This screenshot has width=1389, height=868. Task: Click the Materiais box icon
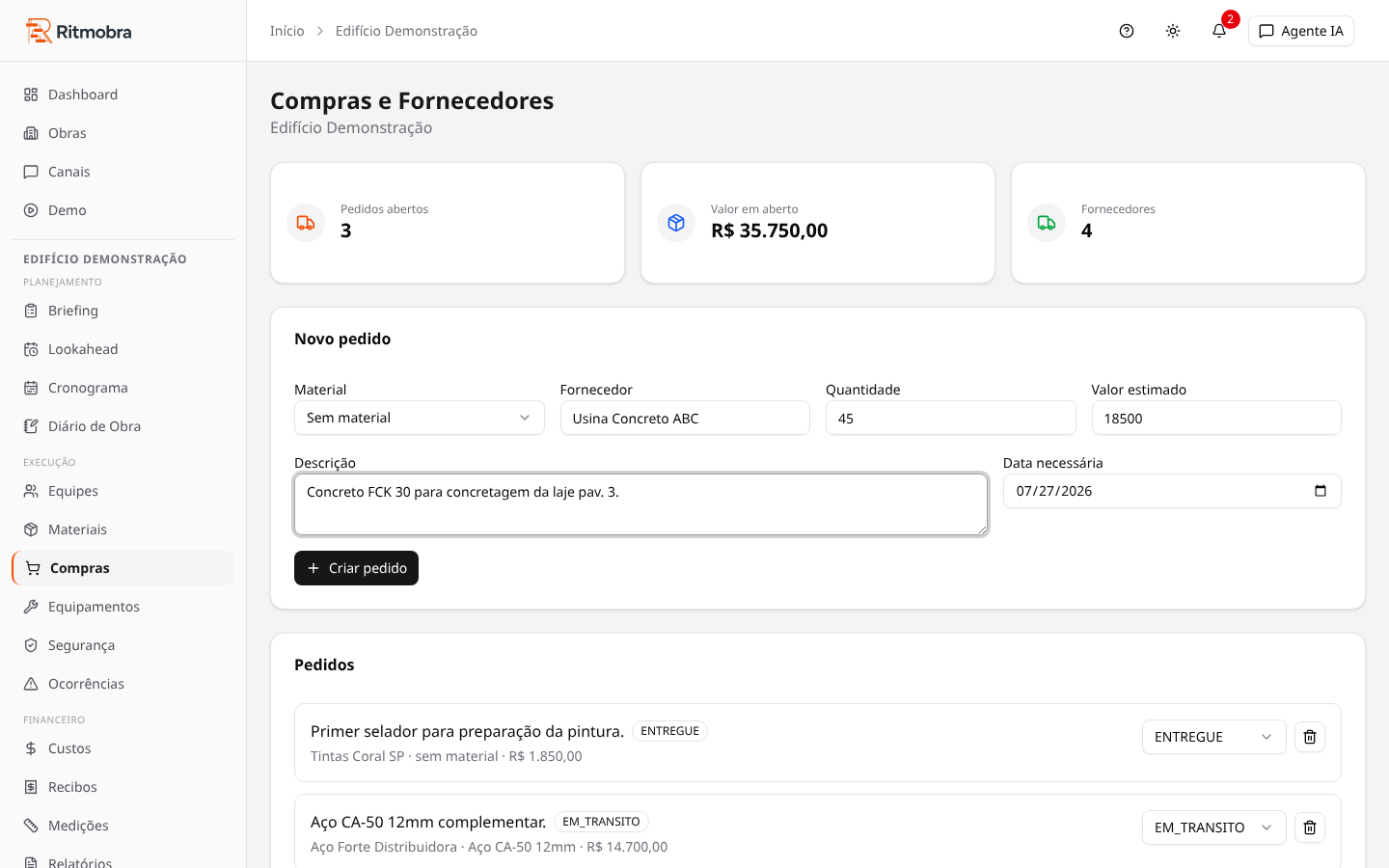coord(31,529)
